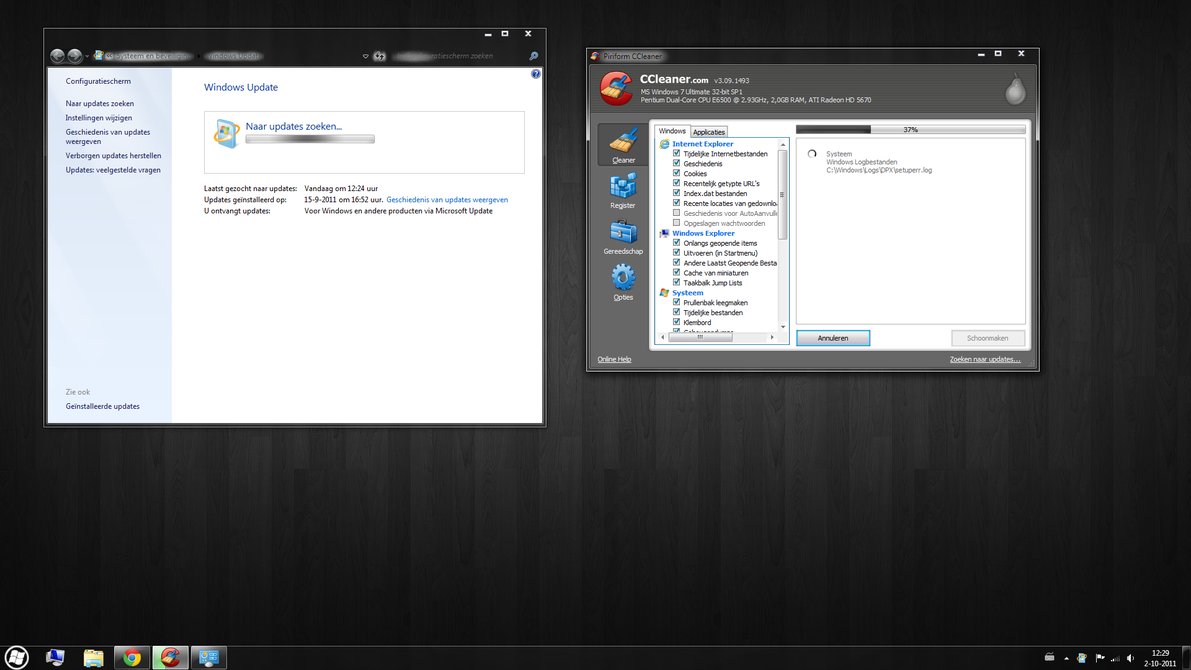This screenshot has width=1191, height=670.
Task: Open recent pages dropdown next to forward button
Action: click(x=88, y=56)
